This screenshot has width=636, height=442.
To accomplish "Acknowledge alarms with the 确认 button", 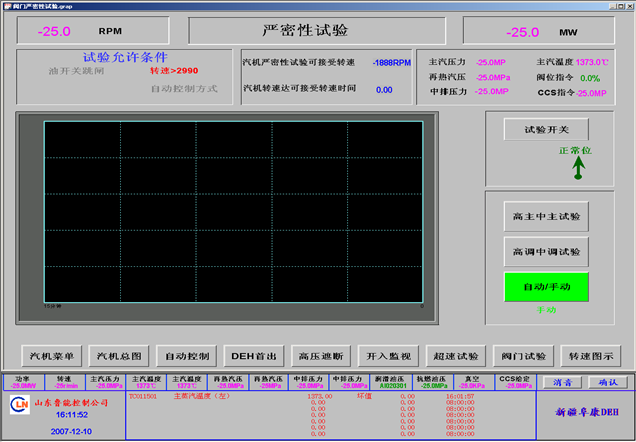I will [x=608, y=382].
